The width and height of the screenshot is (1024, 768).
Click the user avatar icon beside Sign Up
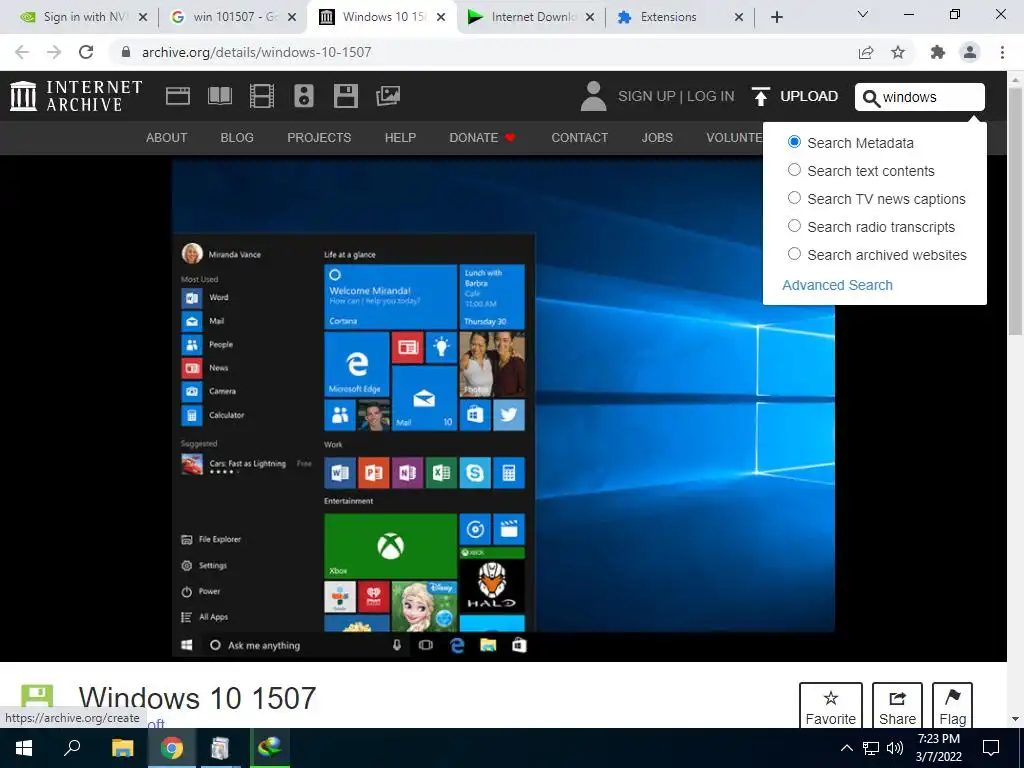click(x=593, y=96)
